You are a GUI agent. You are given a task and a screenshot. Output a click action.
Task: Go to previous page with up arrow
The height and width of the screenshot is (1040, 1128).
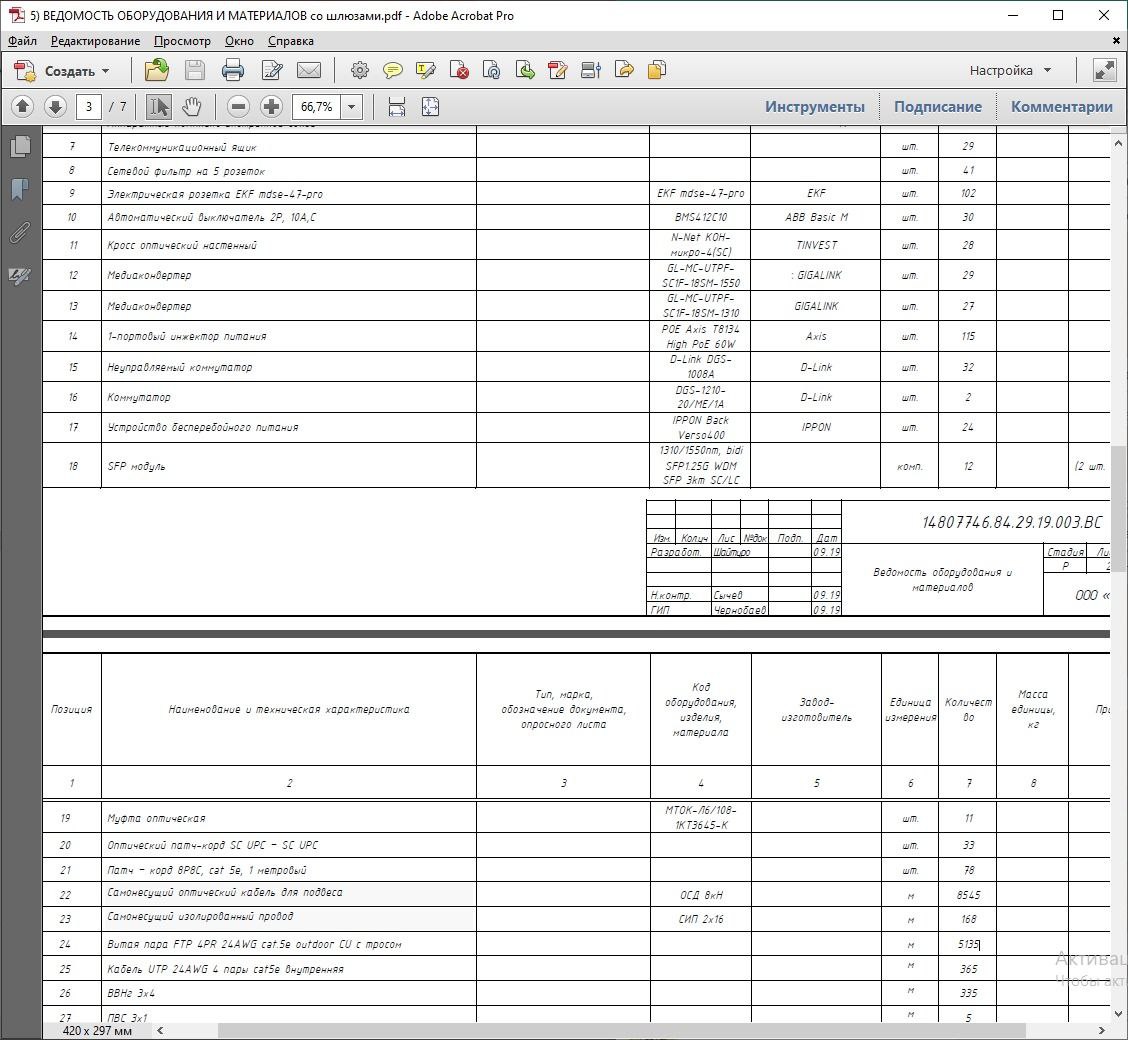[x=22, y=107]
